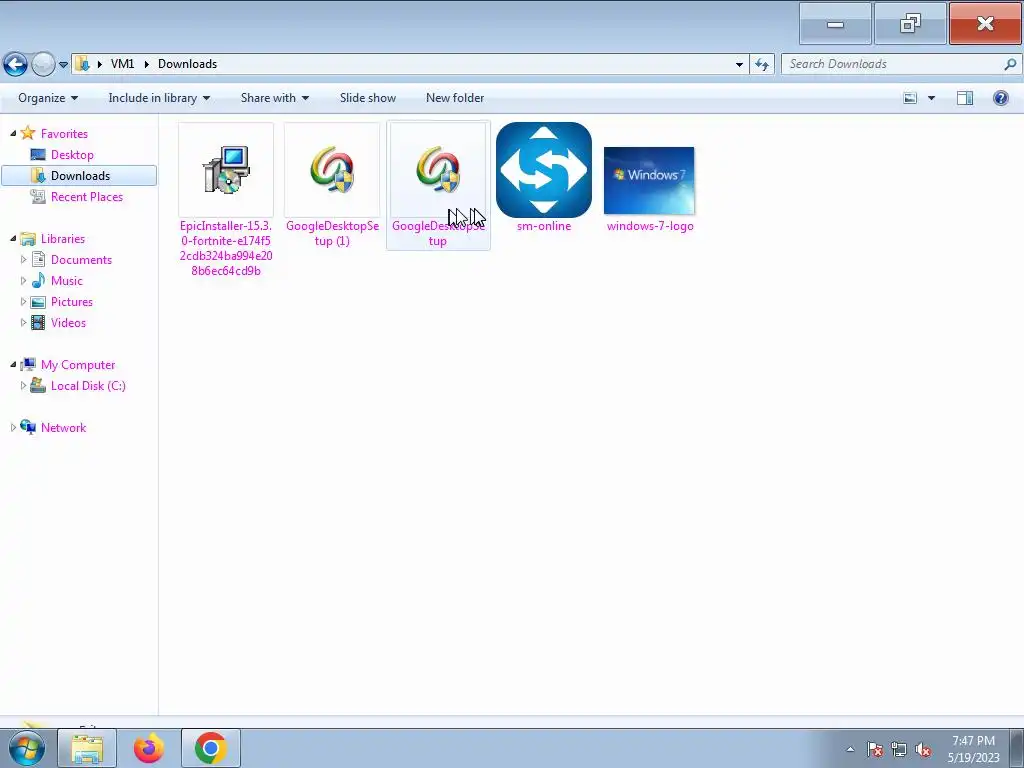Toggle the preview pane icon
This screenshot has width=1024, height=768.
pos(965,98)
